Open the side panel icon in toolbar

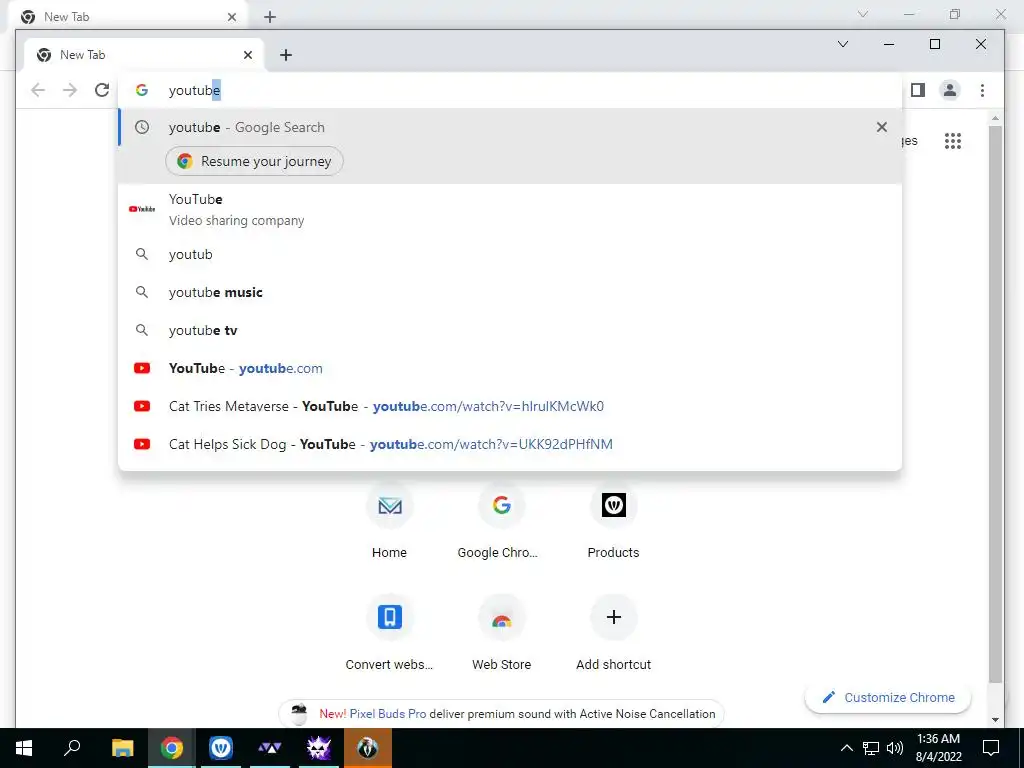tap(918, 90)
